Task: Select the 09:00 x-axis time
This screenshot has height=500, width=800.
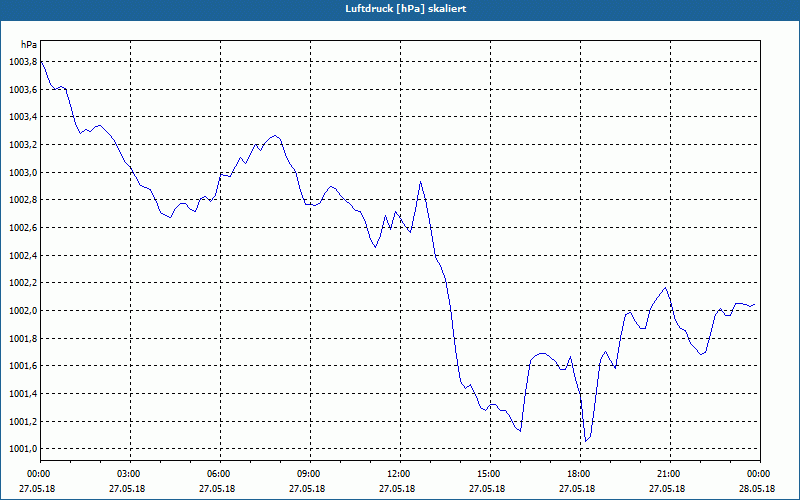Action: (310, 474)
